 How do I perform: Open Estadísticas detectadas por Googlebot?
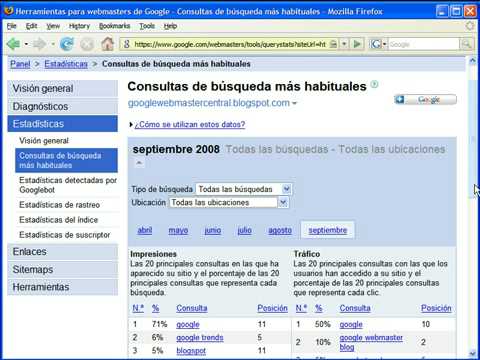click(68, 185)
